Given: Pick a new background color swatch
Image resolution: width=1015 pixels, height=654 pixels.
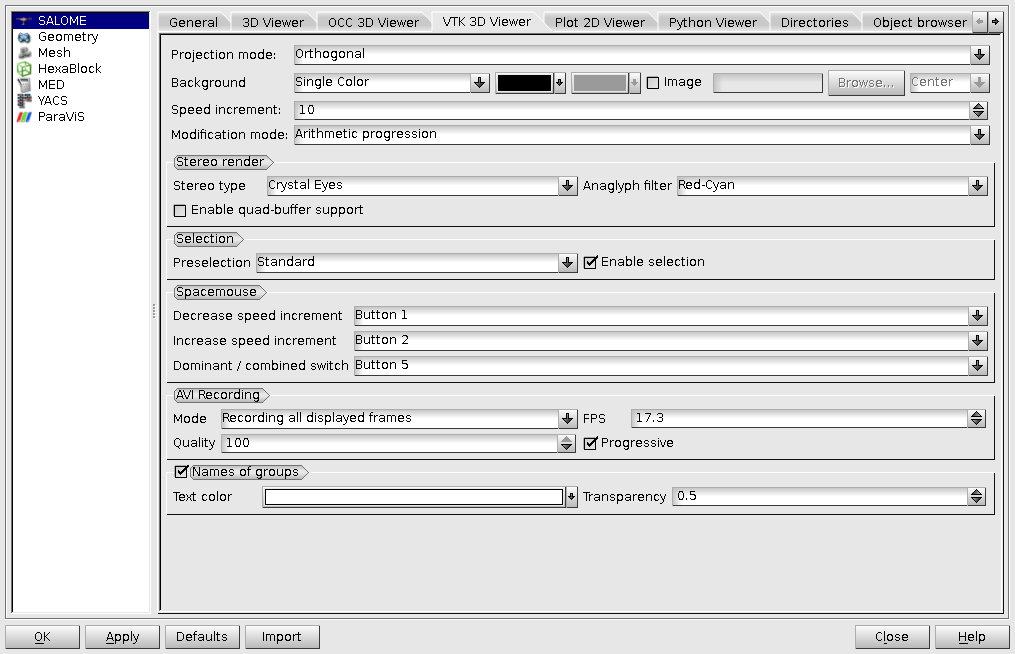Looking at the screenshot, I should pos(524,82).
